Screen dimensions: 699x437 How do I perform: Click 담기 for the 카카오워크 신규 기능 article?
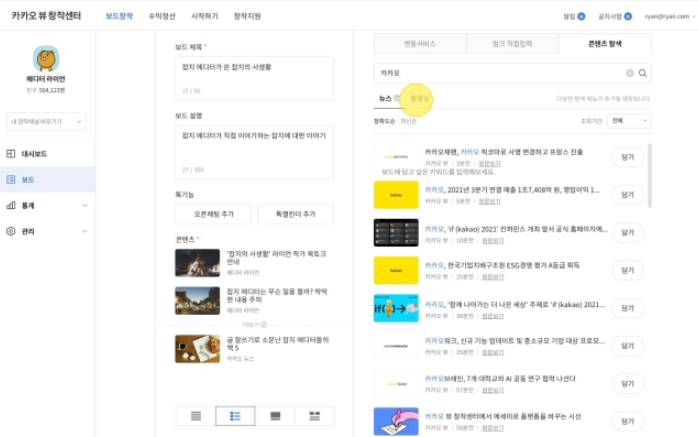tap(628, 346)
